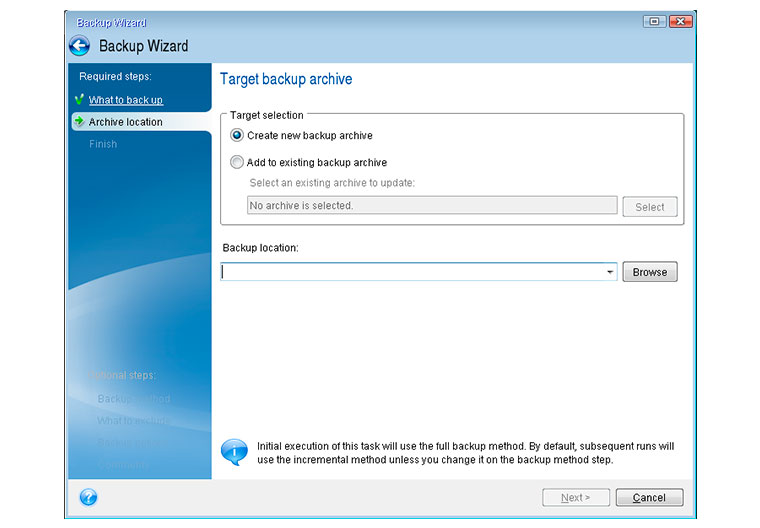
Task: Click the Target backup archive heading
Action: click(286, 79)
